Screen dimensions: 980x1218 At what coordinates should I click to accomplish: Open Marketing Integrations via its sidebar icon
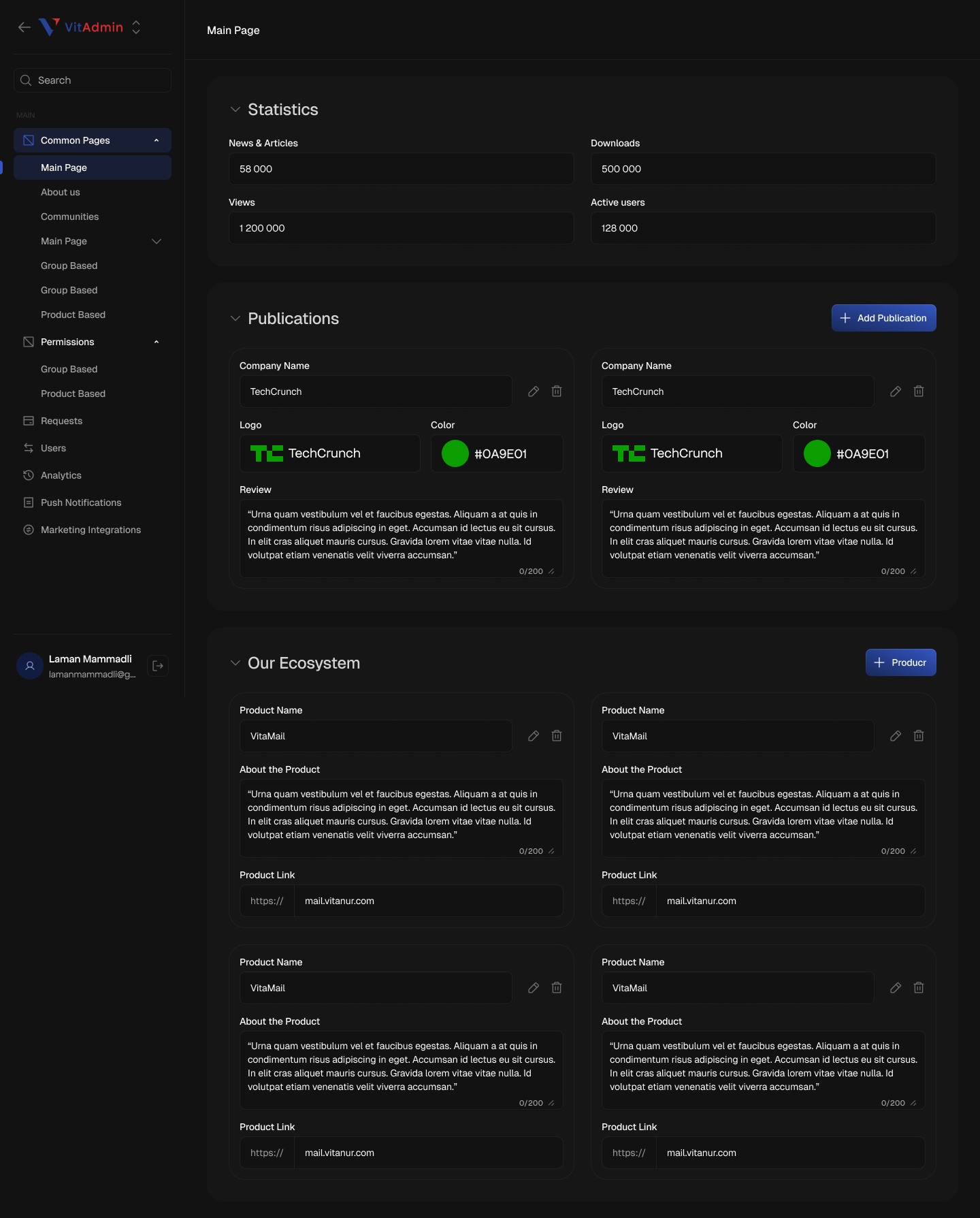[x=29, y=530]
